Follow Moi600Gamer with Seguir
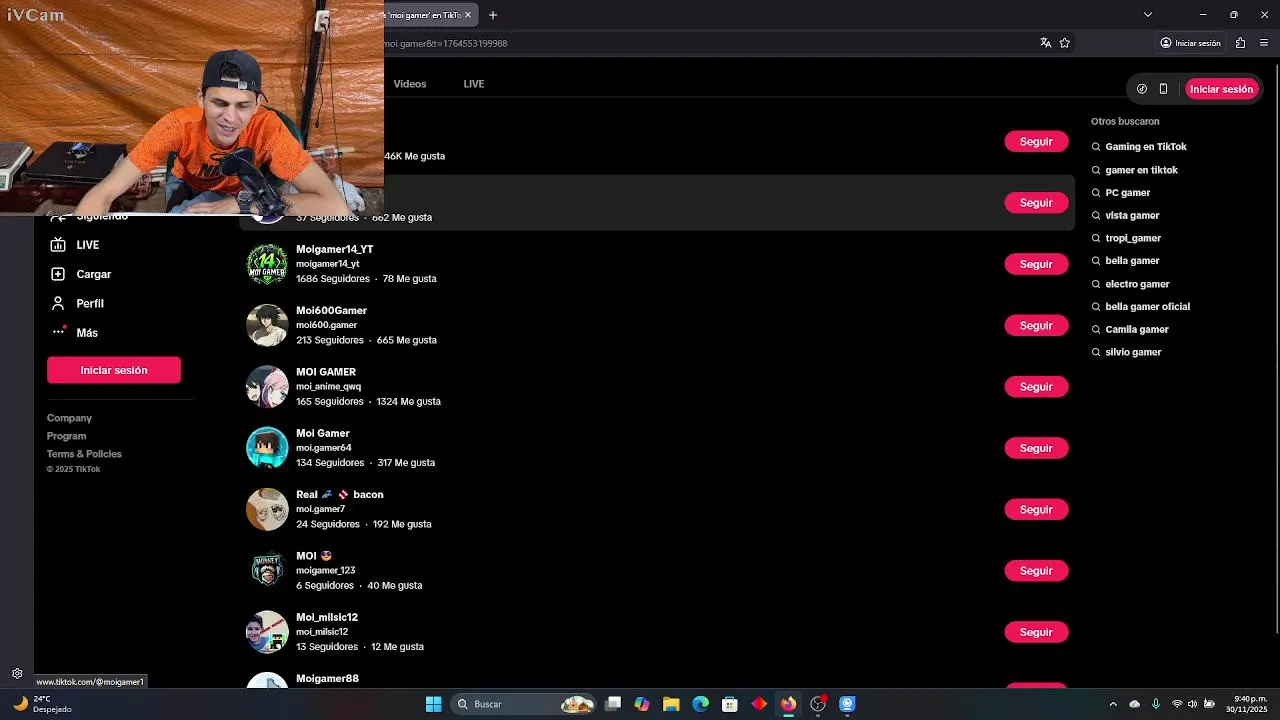This screenshot has height=720, width=1280. click(x=1036, y=326)
